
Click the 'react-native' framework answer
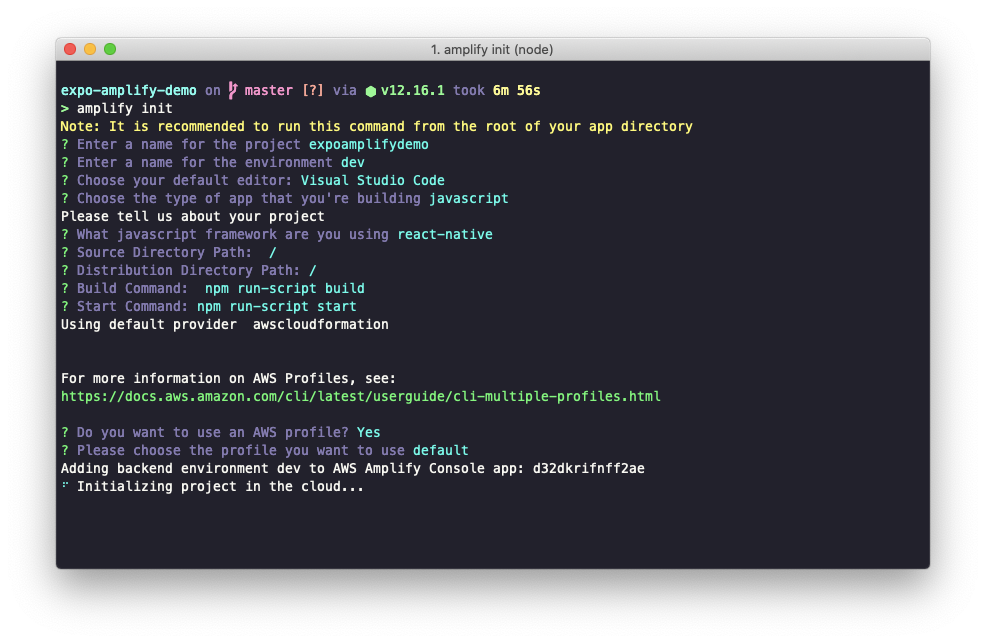445,234
